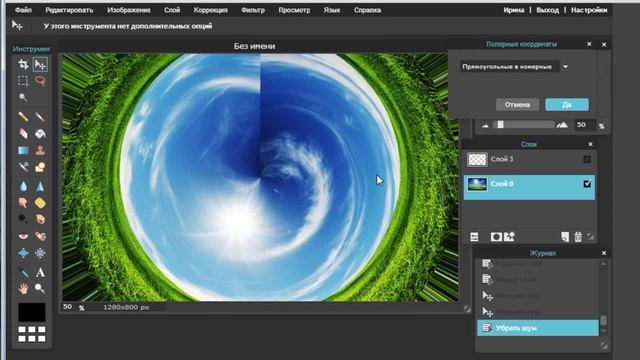Open the Коррекция menu
The width and height of the screenshot is (640, 360).
tap(211, 10)
